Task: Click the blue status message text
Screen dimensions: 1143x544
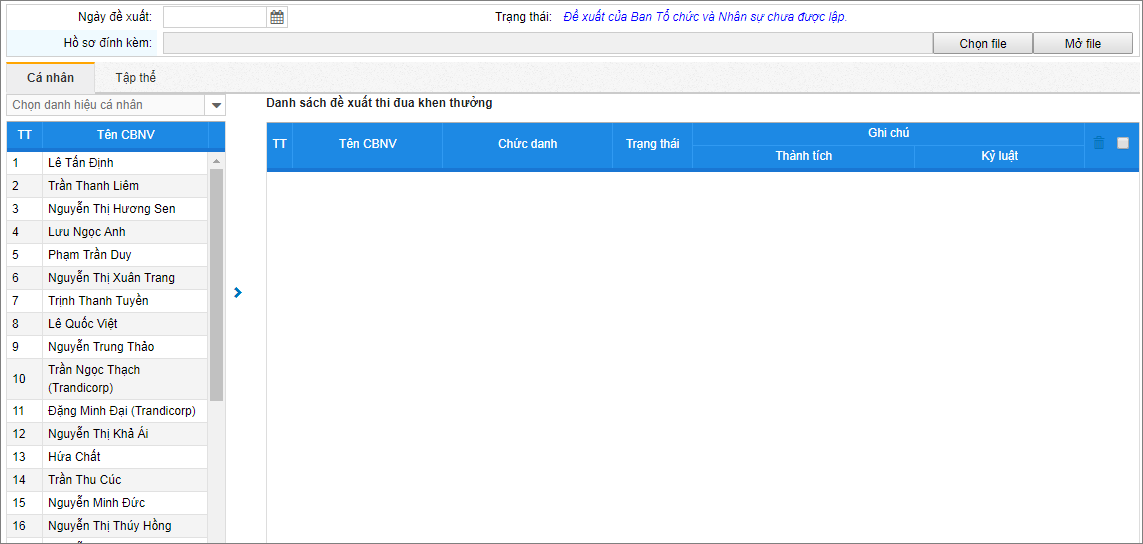Action: click(x=705, y=17)
